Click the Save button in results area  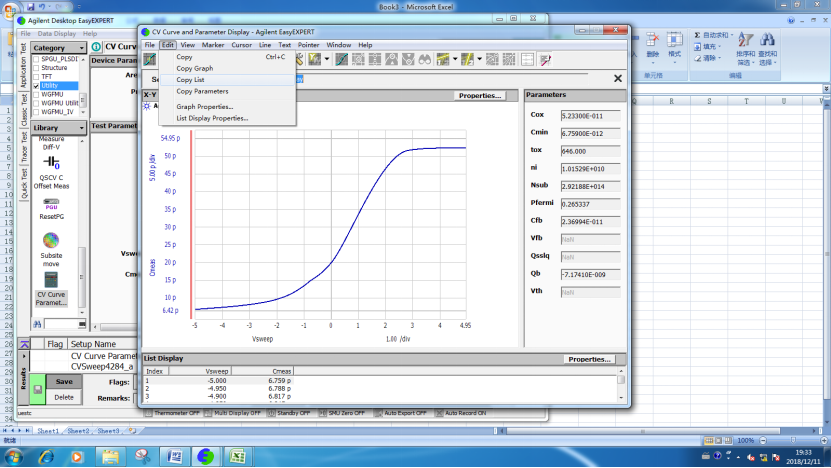point(64,382)
